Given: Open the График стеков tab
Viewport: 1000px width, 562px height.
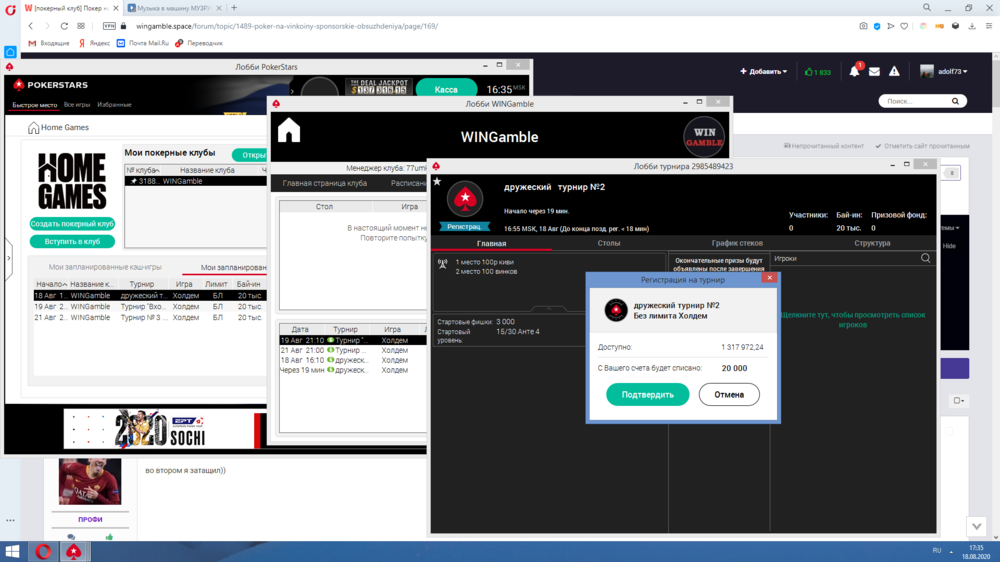Looking at the screenshot, I should [737, 243].
